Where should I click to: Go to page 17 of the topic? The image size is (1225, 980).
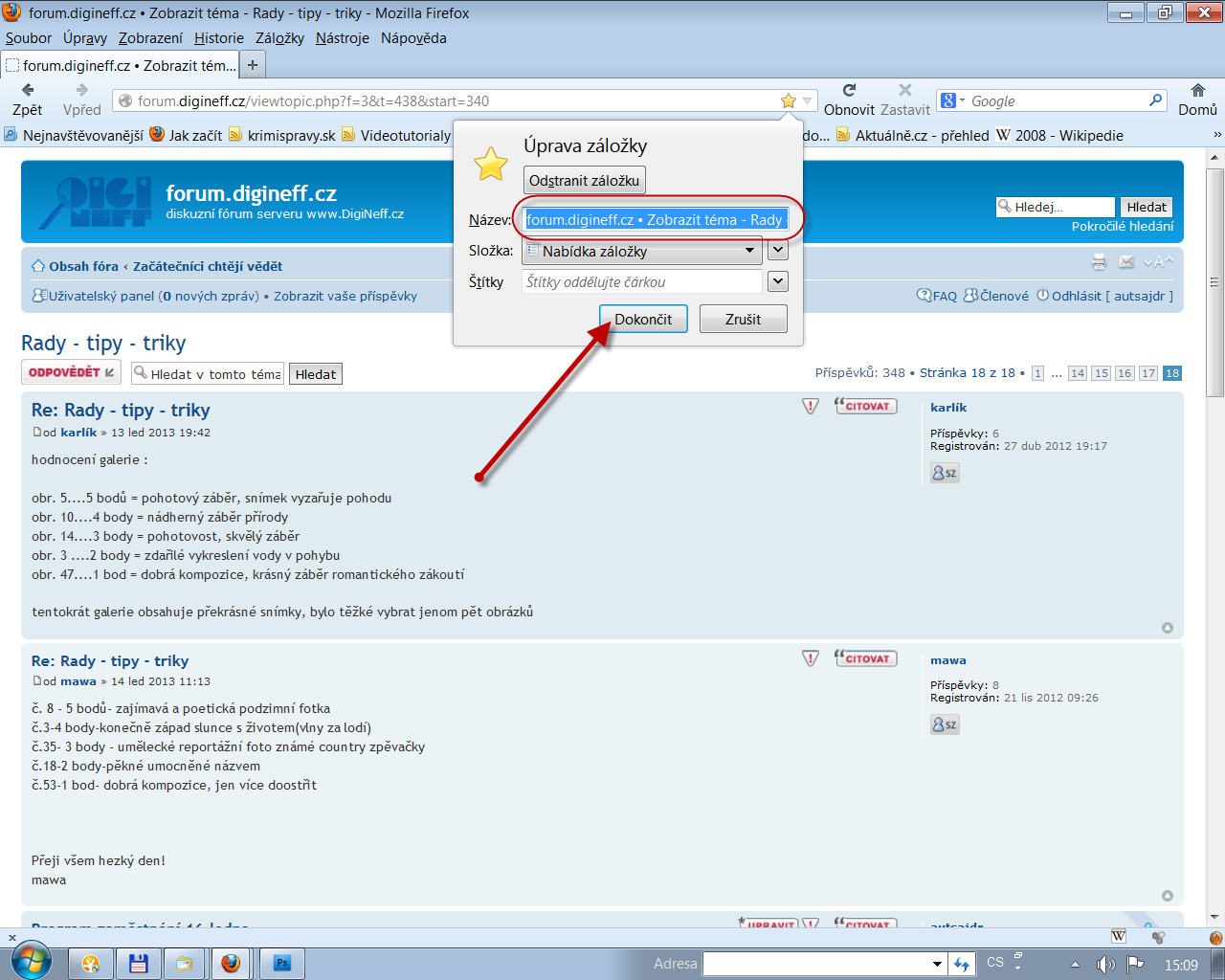coord(1148,373)
